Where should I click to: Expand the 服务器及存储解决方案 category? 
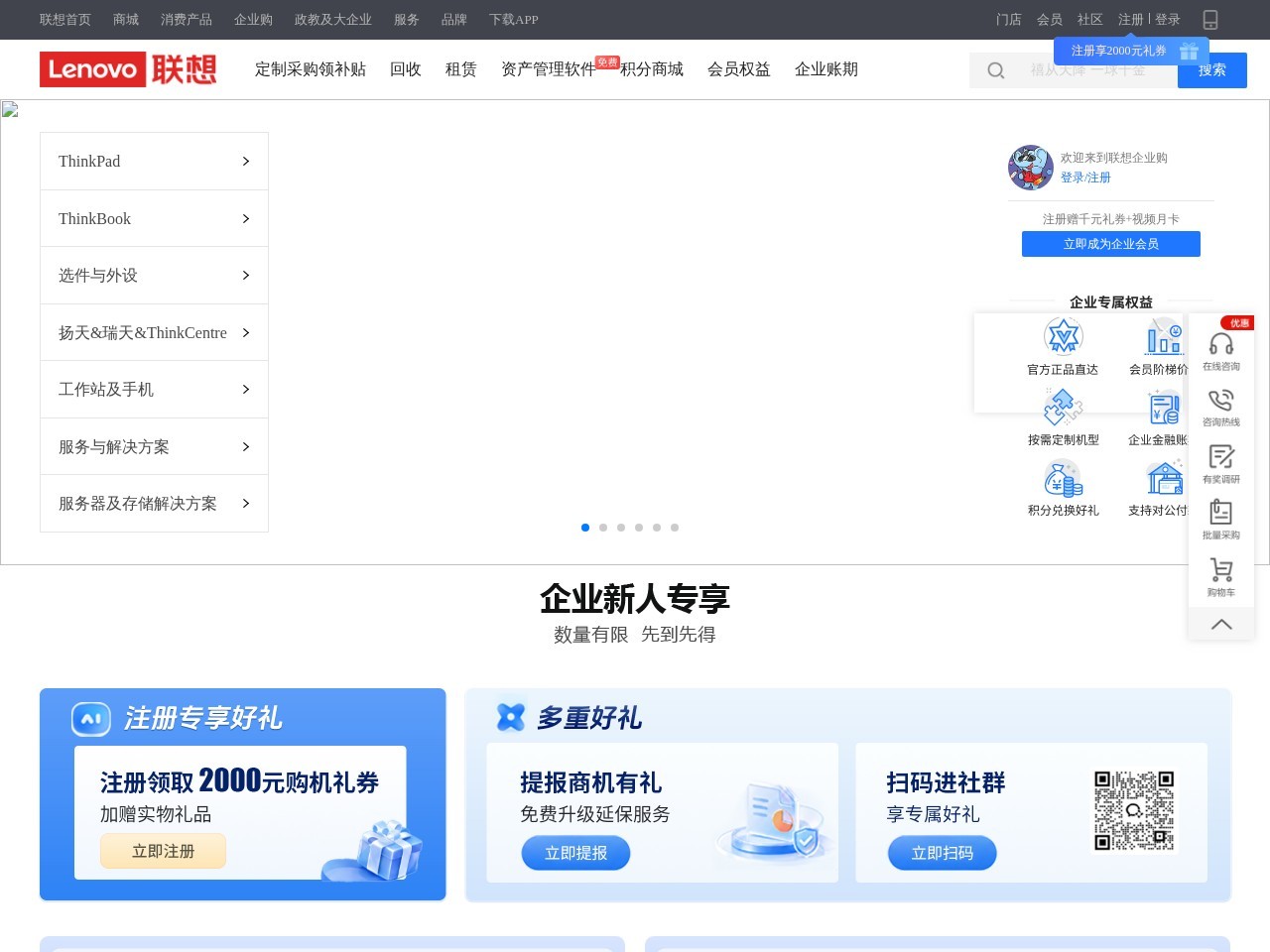point(154,504)
